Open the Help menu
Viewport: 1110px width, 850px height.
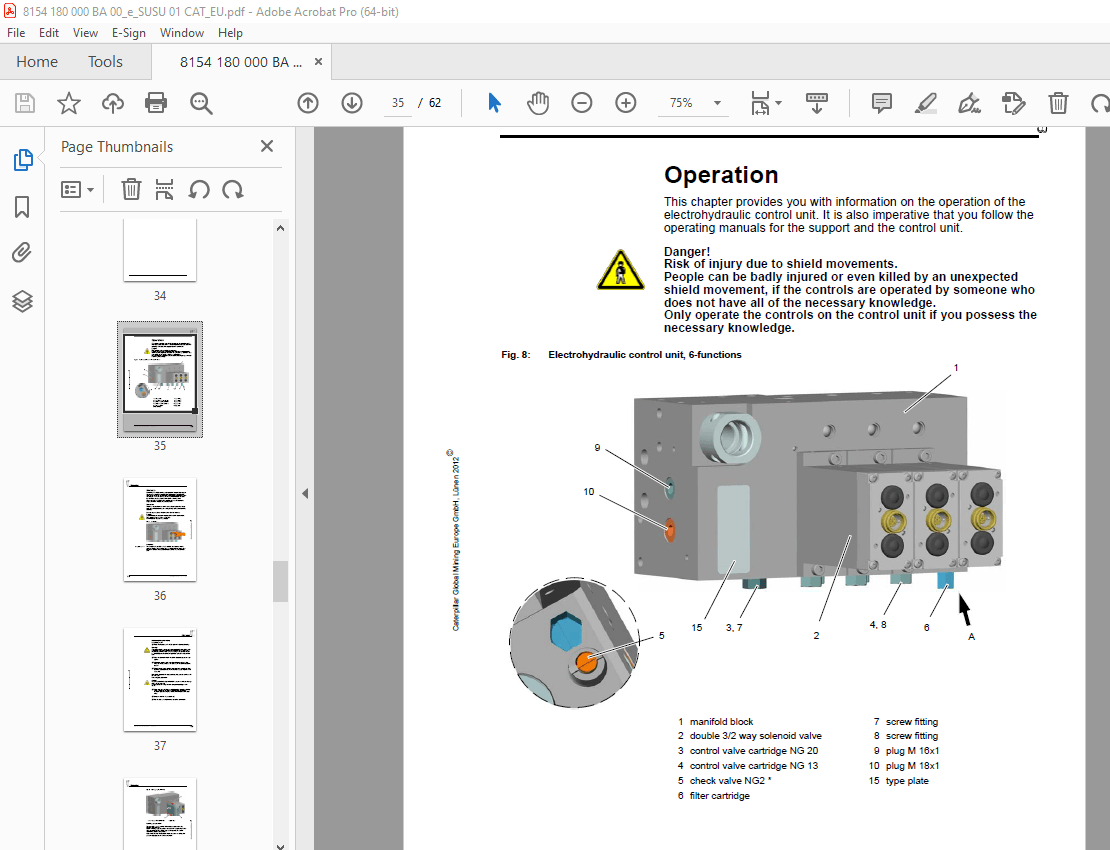230,33
